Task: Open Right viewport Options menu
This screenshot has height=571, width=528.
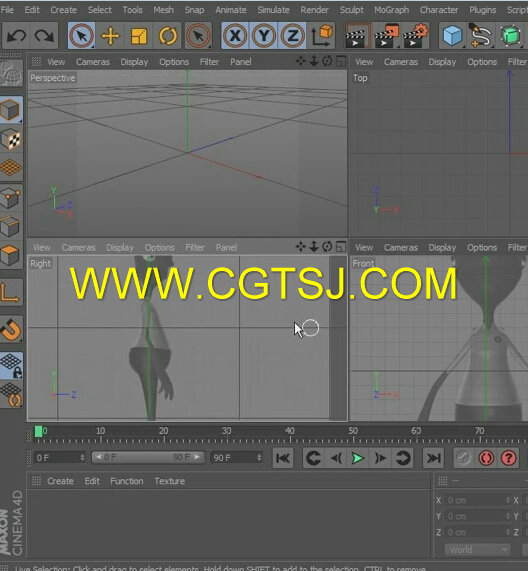Action: [159, 248]
